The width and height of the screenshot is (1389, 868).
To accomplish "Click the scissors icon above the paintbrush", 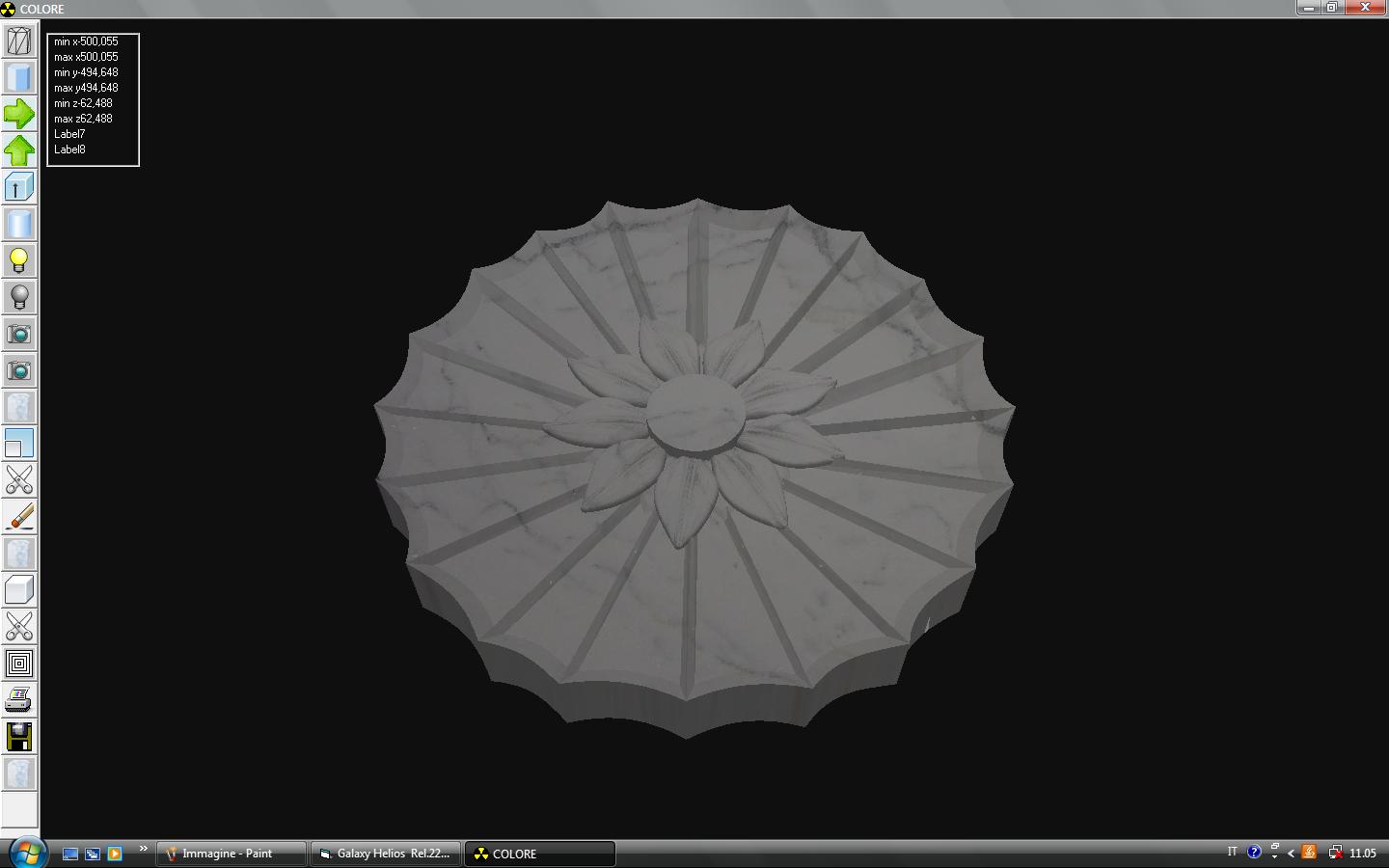I will (x=19, y=480).
